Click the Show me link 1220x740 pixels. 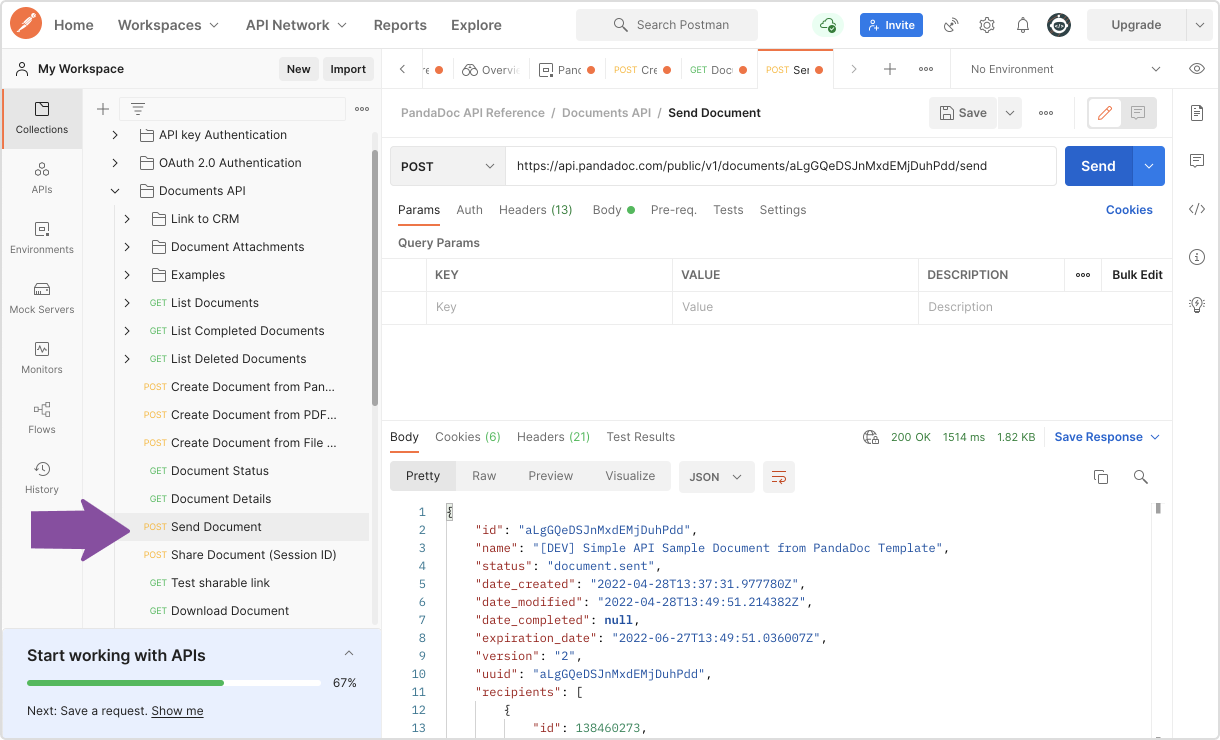point(177,711)
